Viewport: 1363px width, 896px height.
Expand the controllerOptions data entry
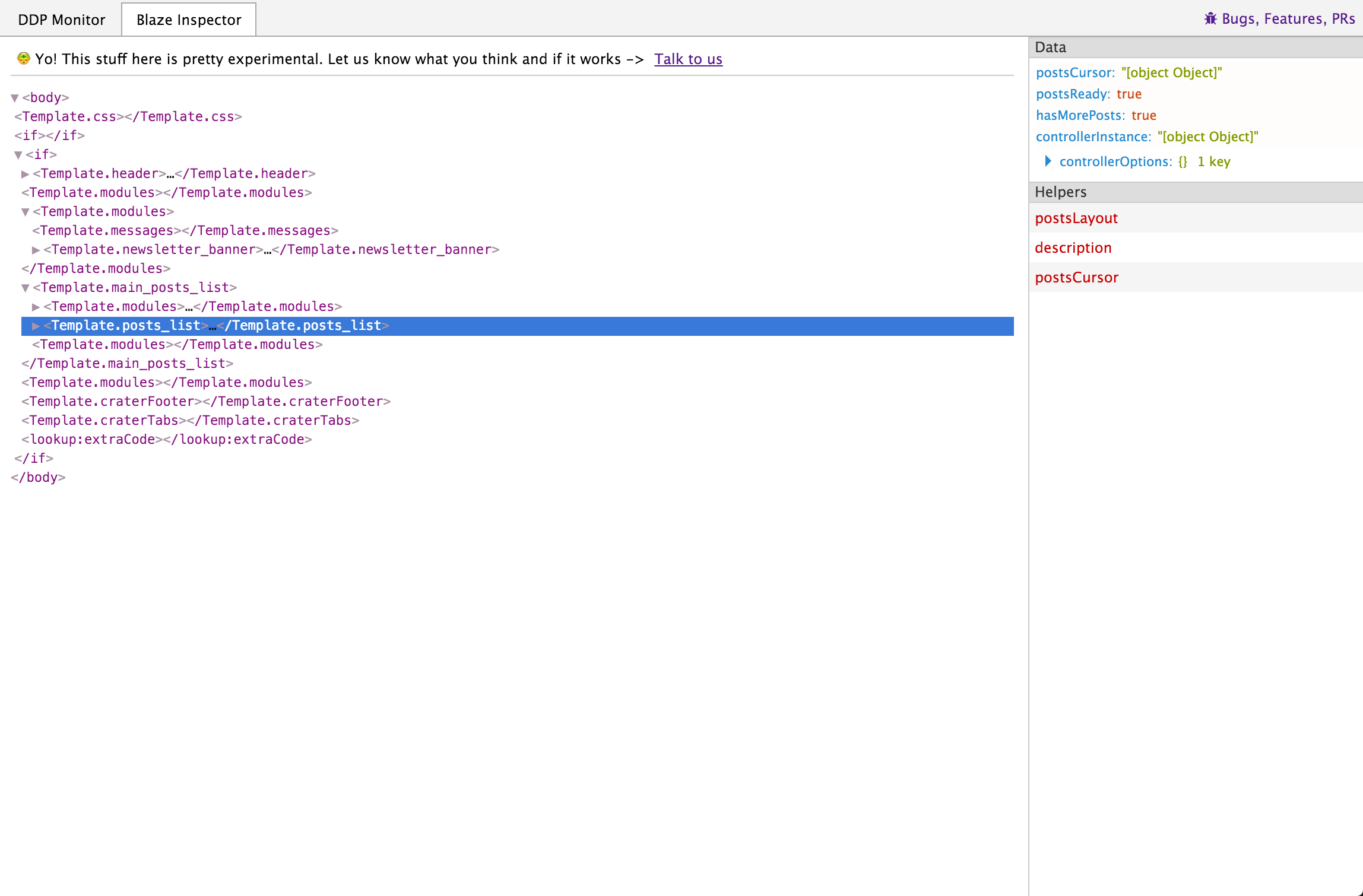click(1048, 161)
